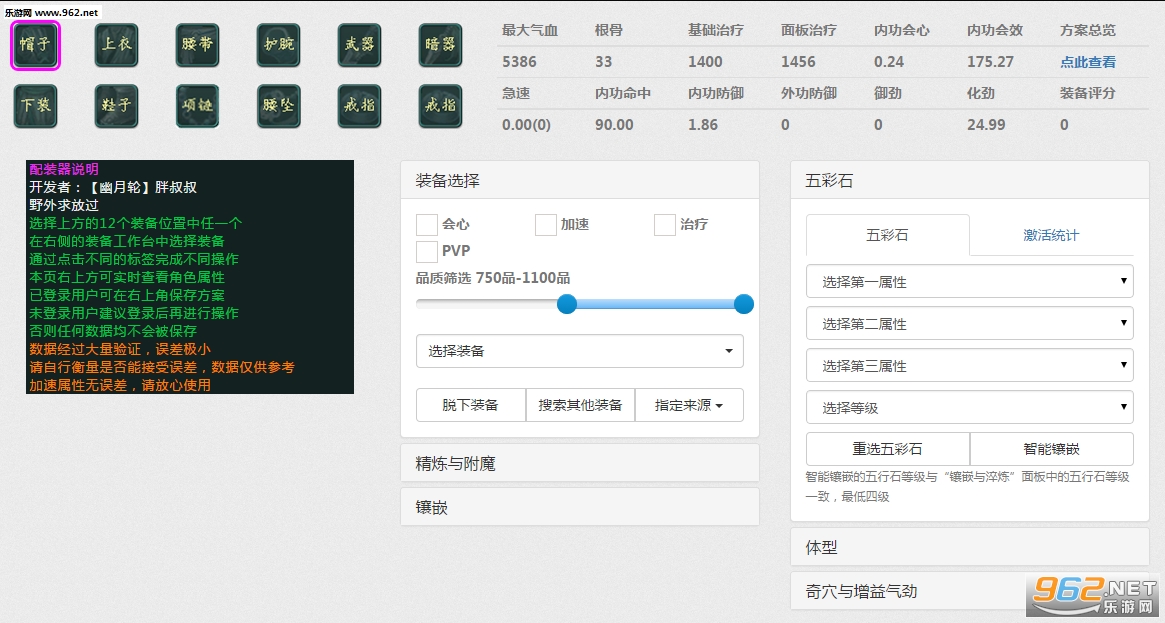The width and height of the screenshot is (1165, 623).
Task: Click the 最大气血 value 5386
Action: coord(519,62)
